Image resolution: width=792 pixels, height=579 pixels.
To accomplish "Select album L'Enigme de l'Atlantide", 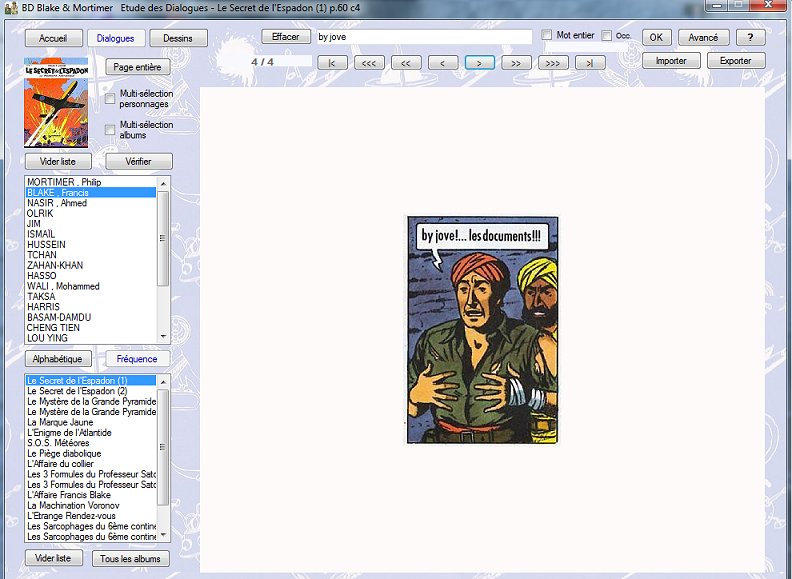I will click(91, 432).
